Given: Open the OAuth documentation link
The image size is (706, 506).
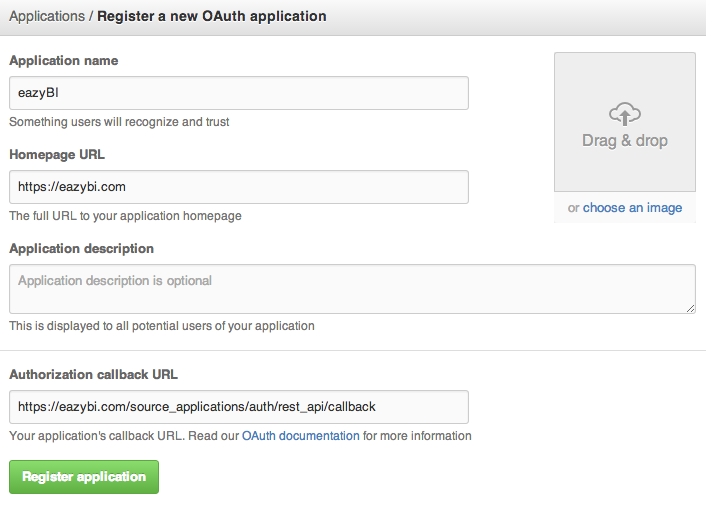Looking at the screenshot, I should tap(301, 436).
